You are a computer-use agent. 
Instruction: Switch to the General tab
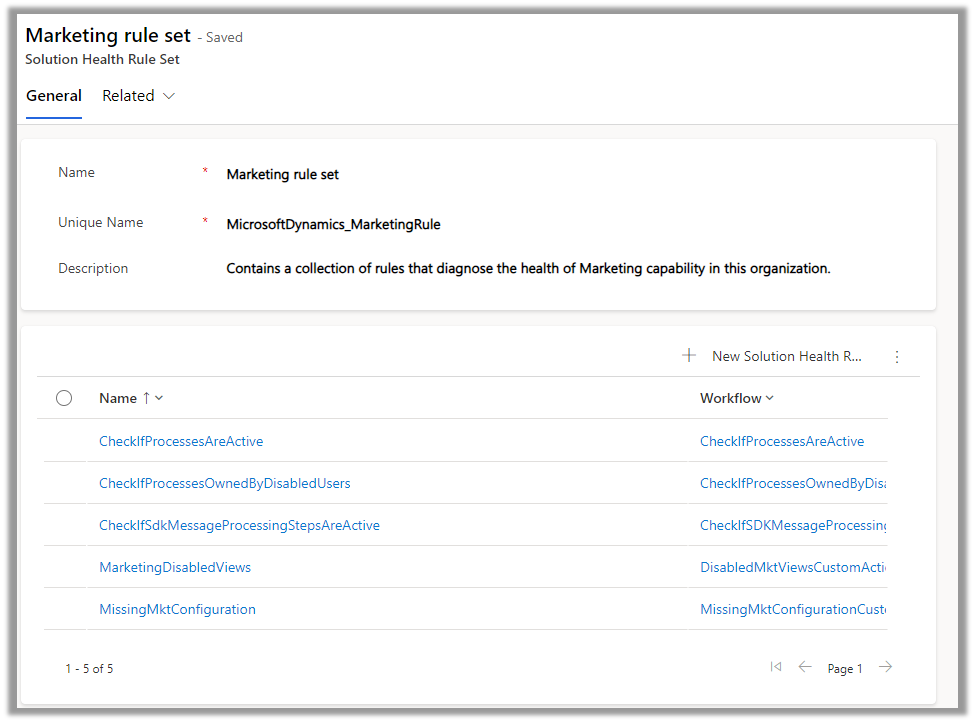click(54, 96)
